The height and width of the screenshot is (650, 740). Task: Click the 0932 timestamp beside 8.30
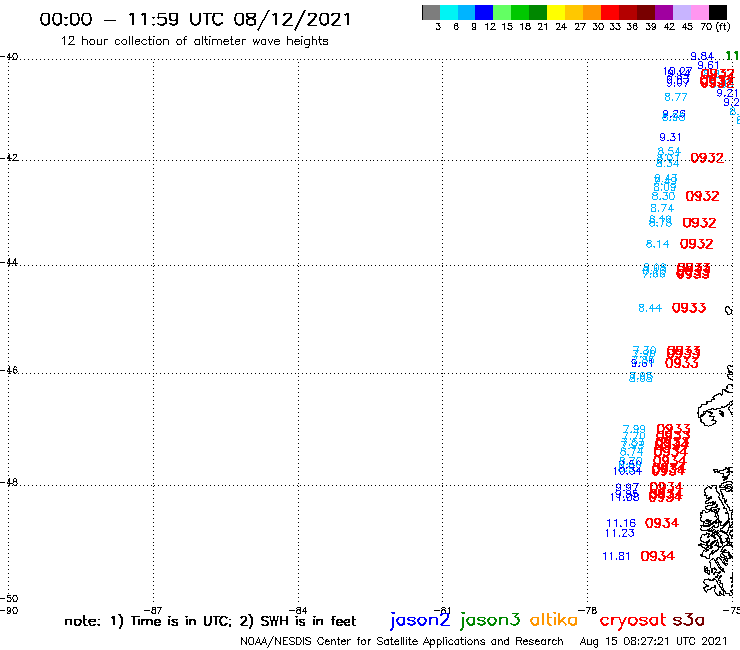click(x=702, y=196)
